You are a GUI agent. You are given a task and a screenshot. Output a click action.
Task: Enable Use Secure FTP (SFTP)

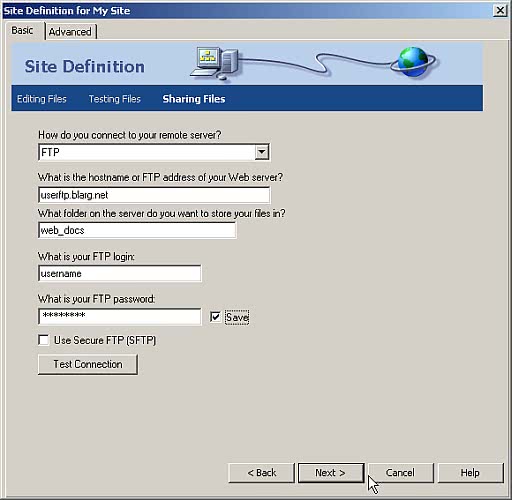pyautogui.click(x=44, y=340)
